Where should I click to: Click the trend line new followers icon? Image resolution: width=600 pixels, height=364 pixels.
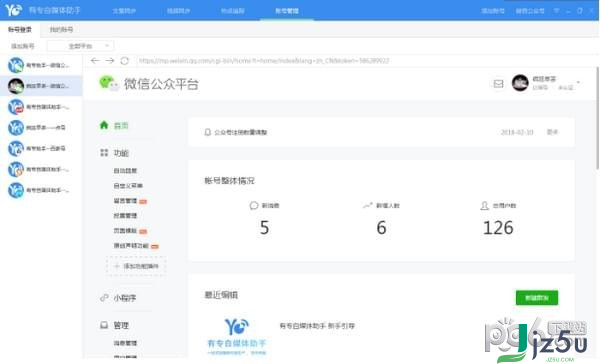[x=368, y=206]
